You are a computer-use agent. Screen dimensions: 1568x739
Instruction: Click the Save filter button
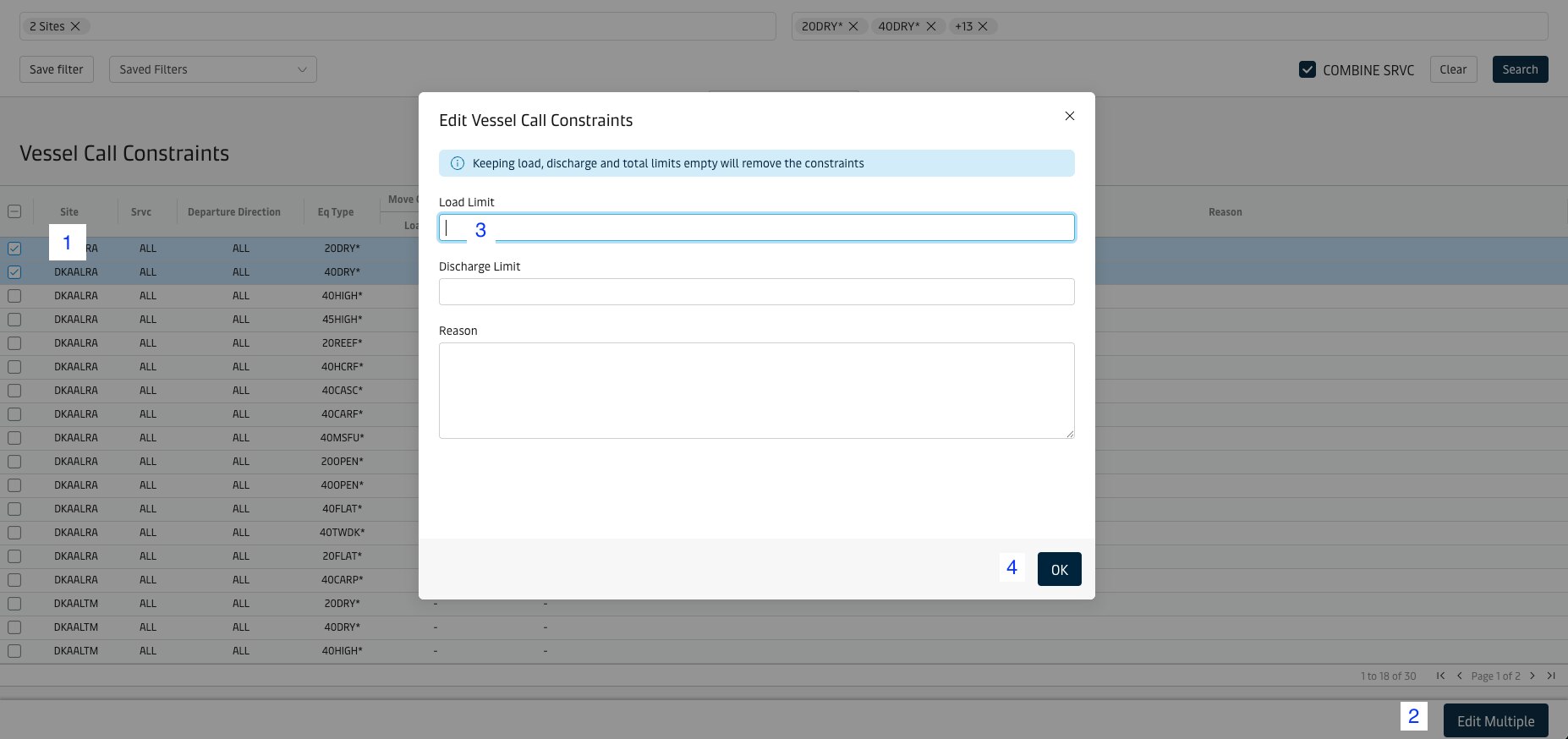[x=57, y=69]
